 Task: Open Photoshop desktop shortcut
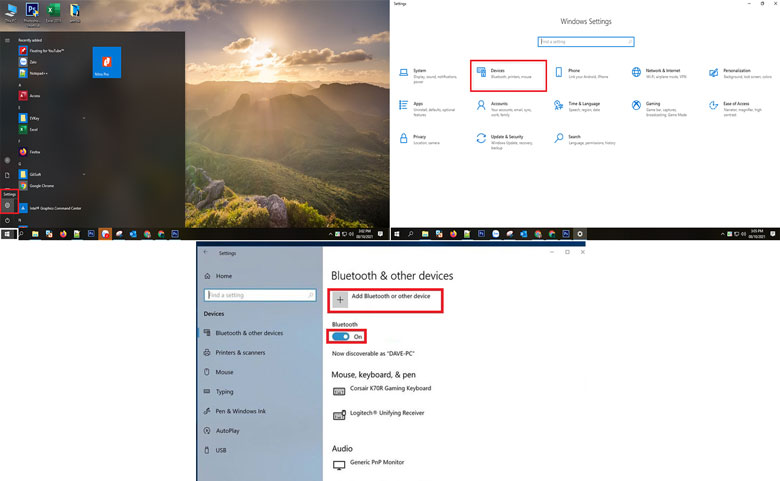[x=31, y=12]
